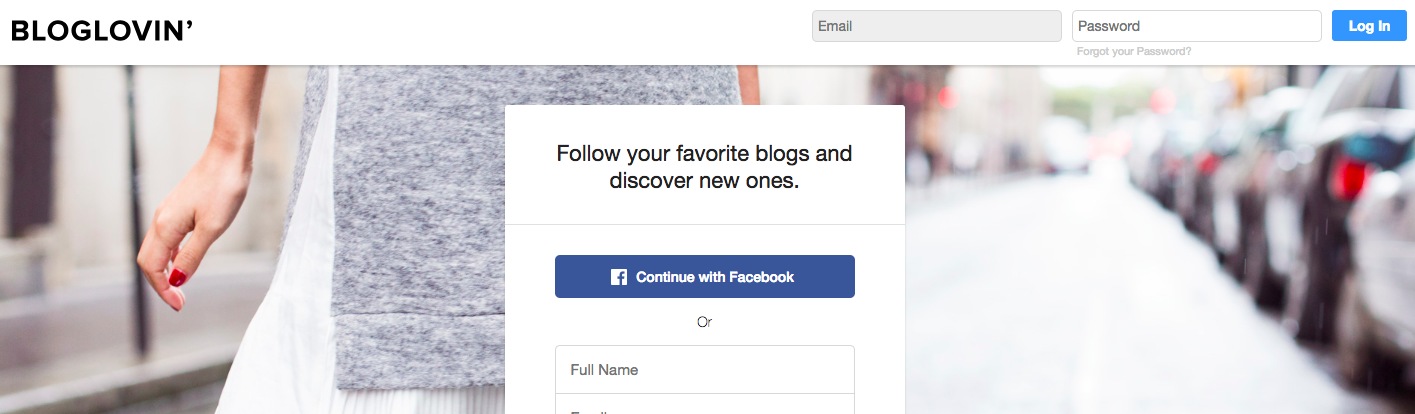Click the Bloglovin' logo

pyautogui.click(x=102, y=31)
